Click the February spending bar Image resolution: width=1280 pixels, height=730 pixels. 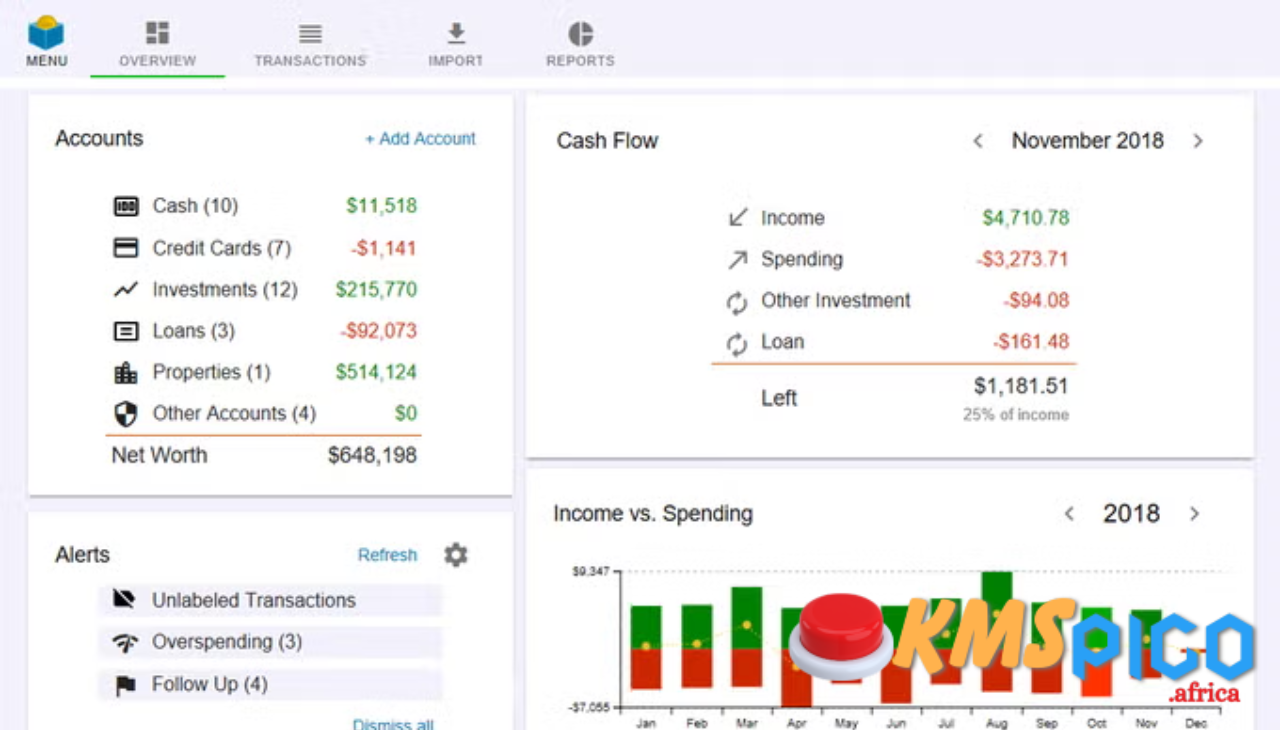pos(697,668)
